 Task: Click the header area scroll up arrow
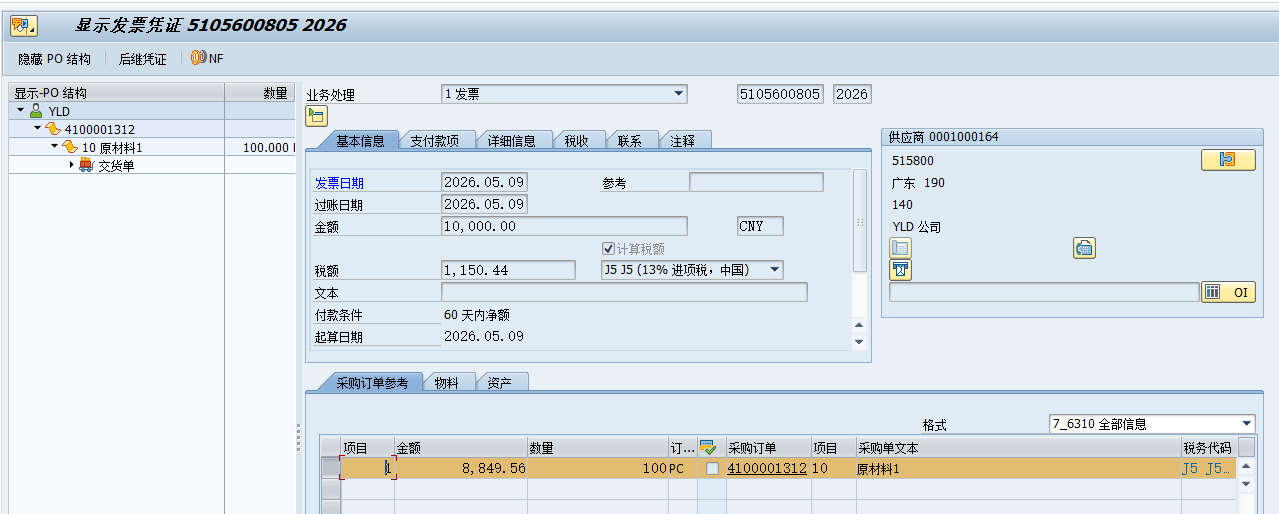858,325
